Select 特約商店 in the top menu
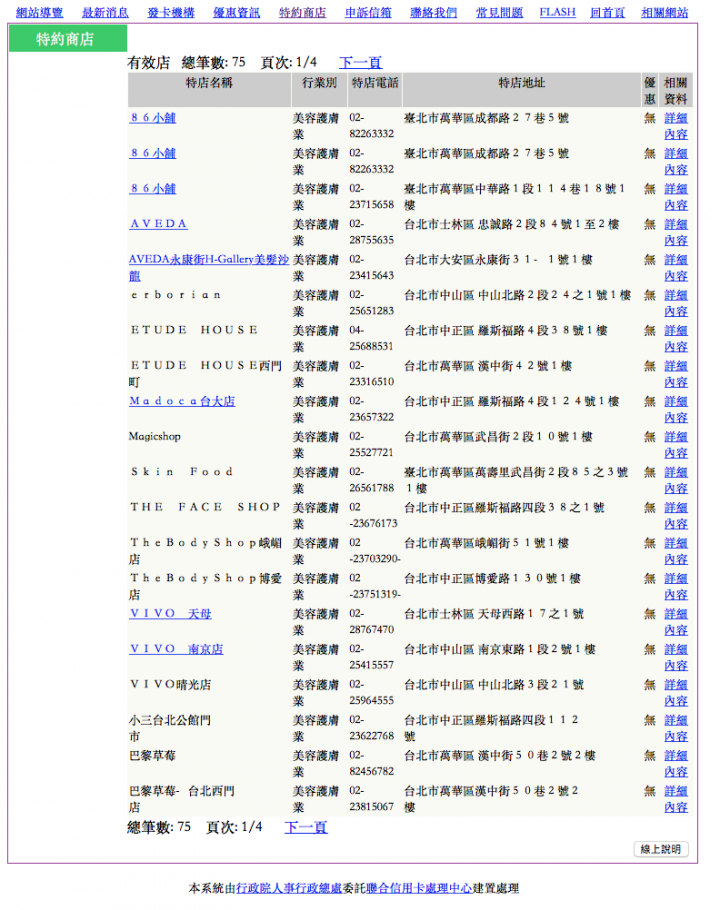Viewport: 720px width, 910px height. pos(302,12)
